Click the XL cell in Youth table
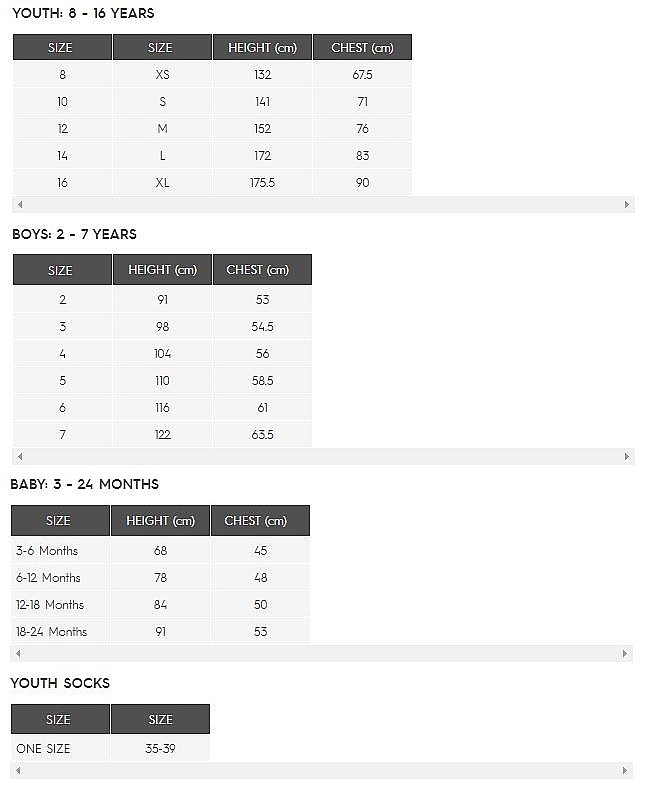Image resolution: width=652 pixels, height=802 pixels. click(x=162, y=183)
